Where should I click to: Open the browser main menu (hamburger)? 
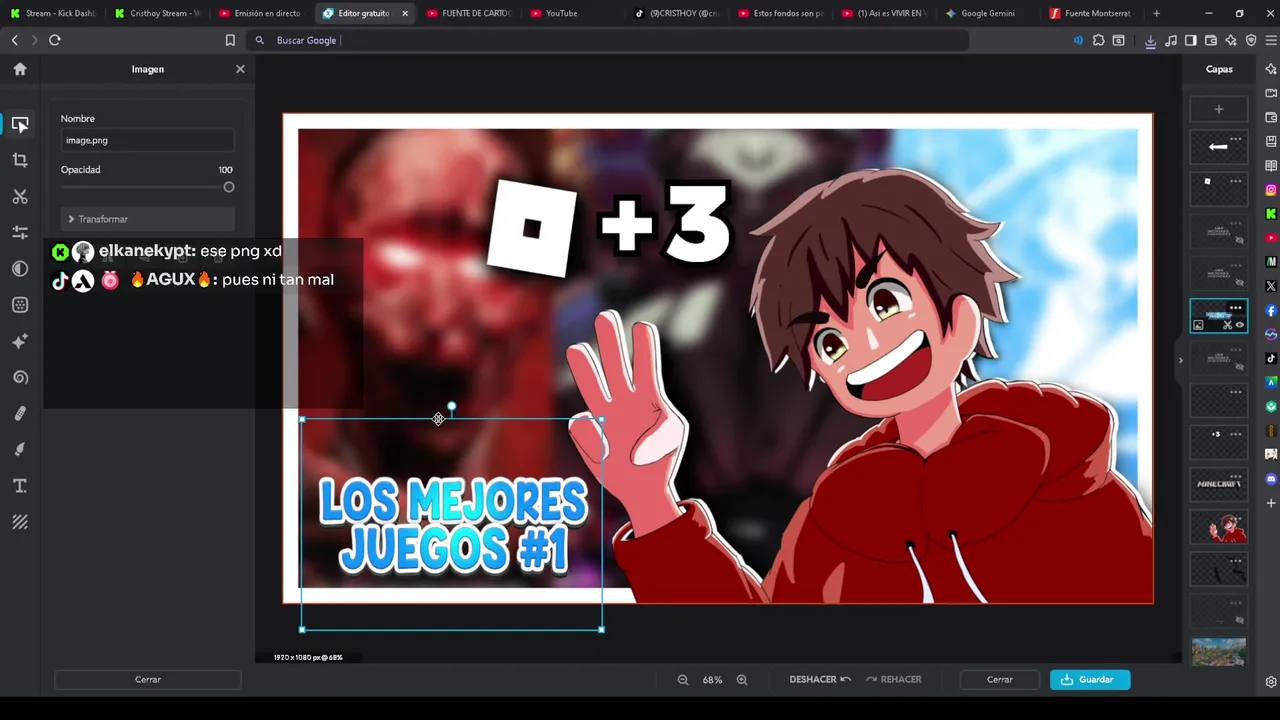pyautogui.click(x=1270, y=40)
